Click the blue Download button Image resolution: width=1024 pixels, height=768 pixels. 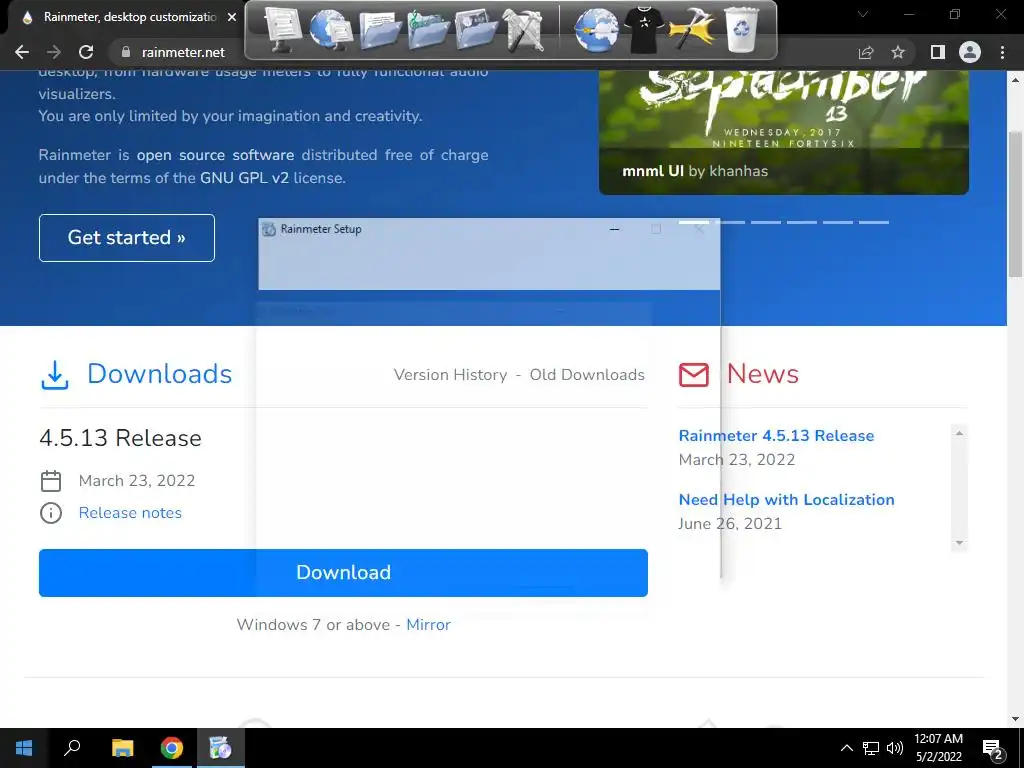click(x=344, y=573)
